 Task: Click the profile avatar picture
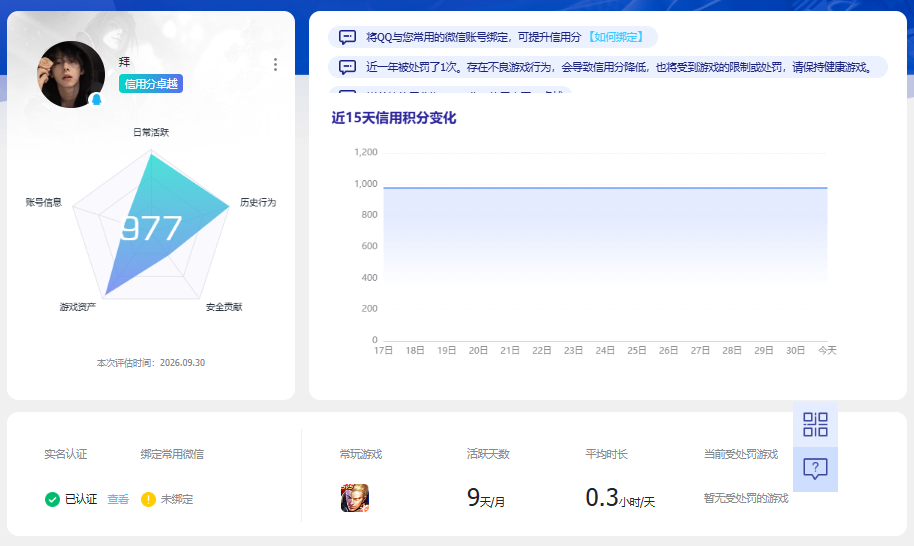(x=71, y=74)
